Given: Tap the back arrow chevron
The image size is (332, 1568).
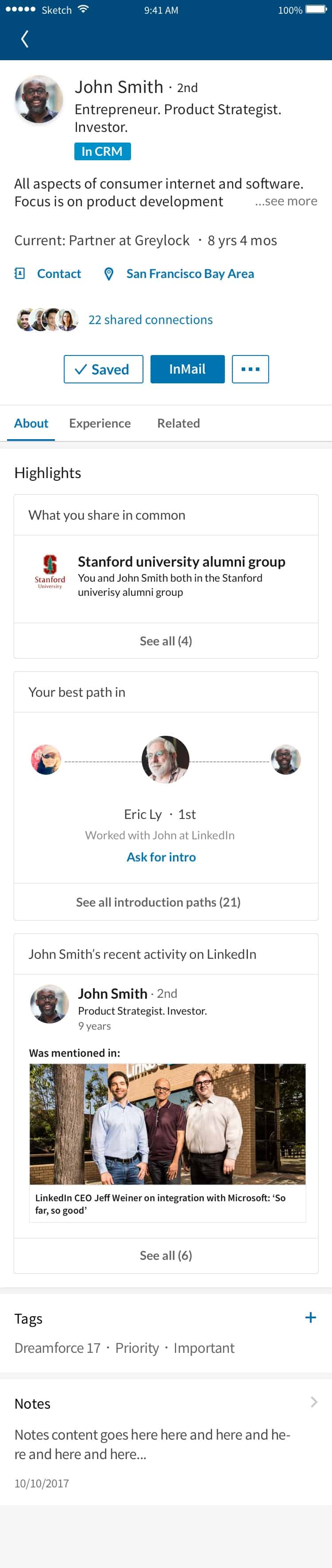Looking at the screenshot, I should point(24,39).
